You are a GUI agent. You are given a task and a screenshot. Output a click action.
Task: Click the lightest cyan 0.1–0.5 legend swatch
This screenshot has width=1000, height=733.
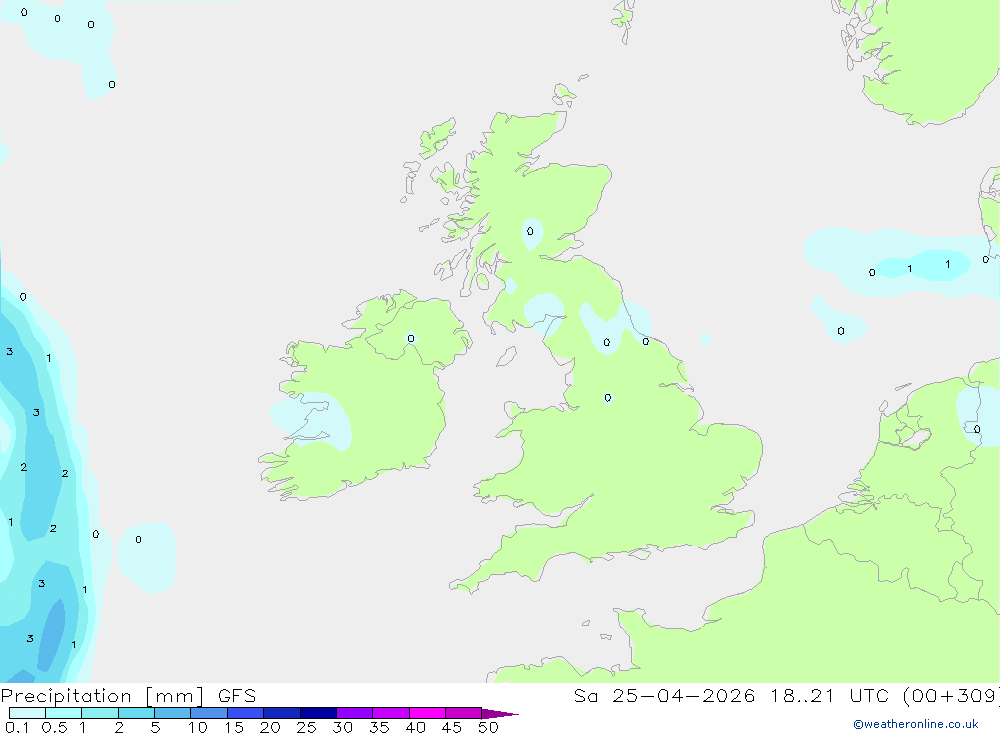[x=27, y=713]
